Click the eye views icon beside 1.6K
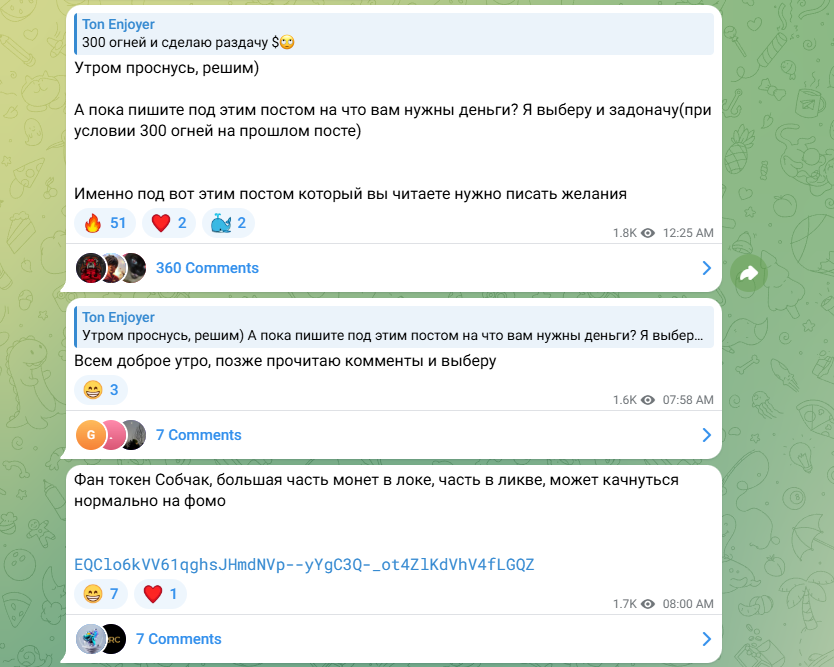The image size is (834, 667). 648,400
